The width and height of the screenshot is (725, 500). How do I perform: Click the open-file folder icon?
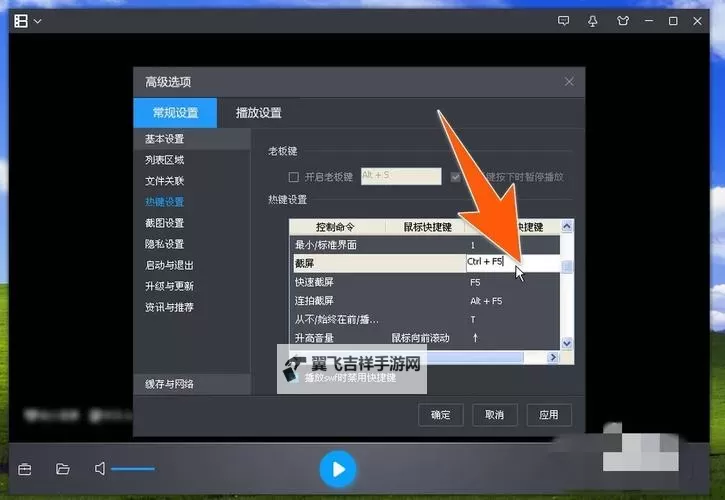62,469
